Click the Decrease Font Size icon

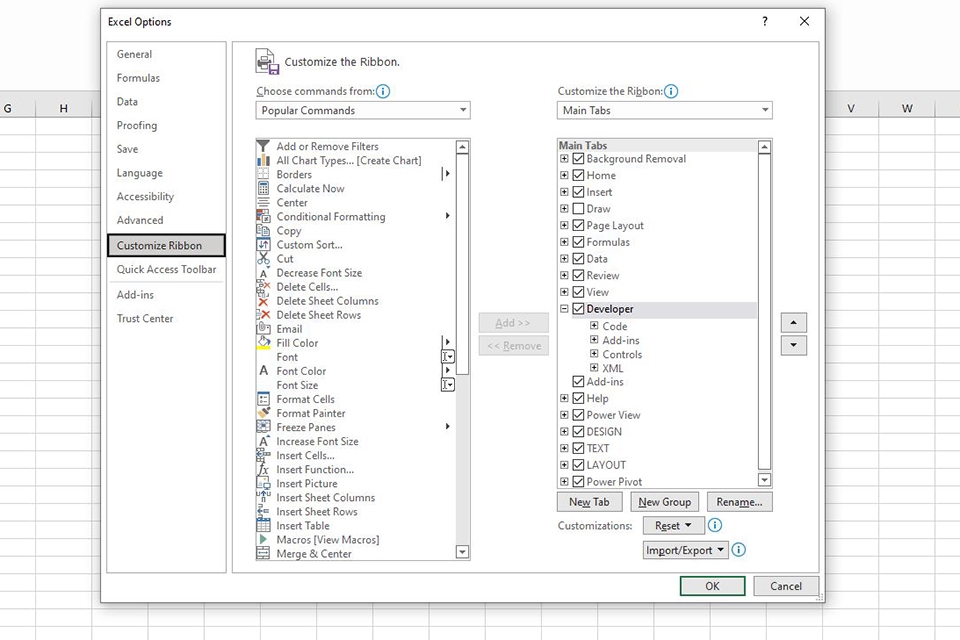pyautogui.click(x=263, y=273)
